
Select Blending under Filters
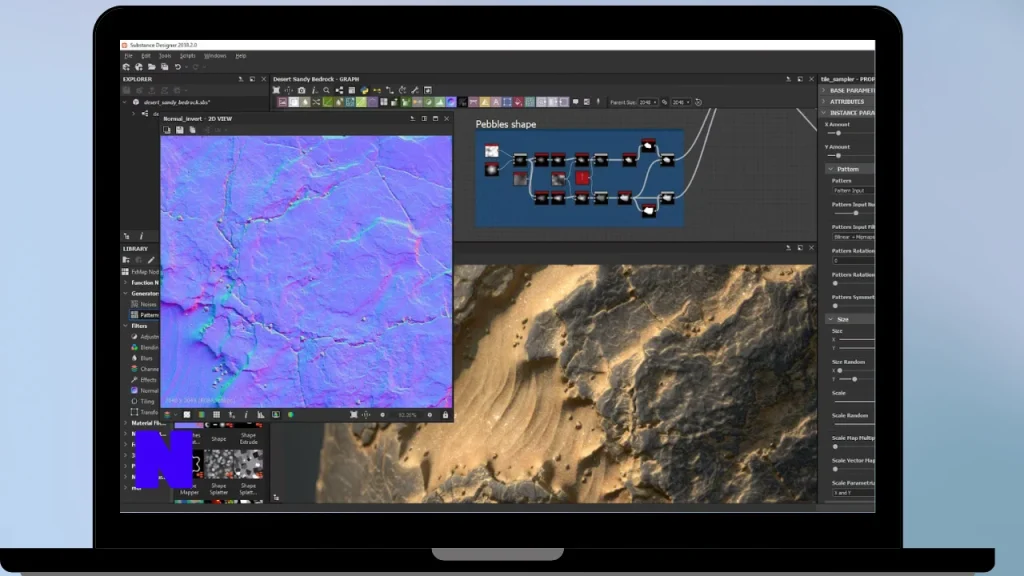[145, 347]
